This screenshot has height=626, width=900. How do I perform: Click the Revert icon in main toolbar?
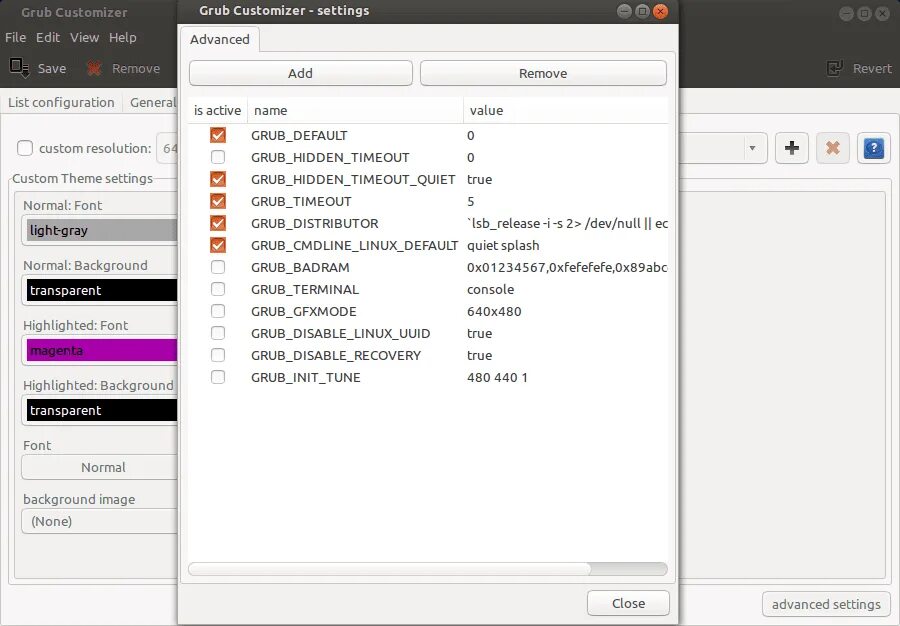click(x=835, y=68)
